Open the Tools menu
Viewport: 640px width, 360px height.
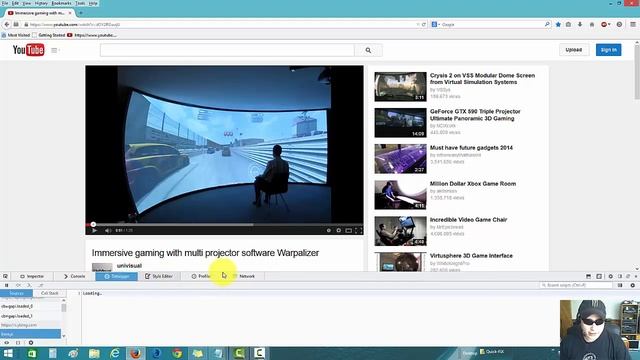pyautogui.click(x=80, y=3)
